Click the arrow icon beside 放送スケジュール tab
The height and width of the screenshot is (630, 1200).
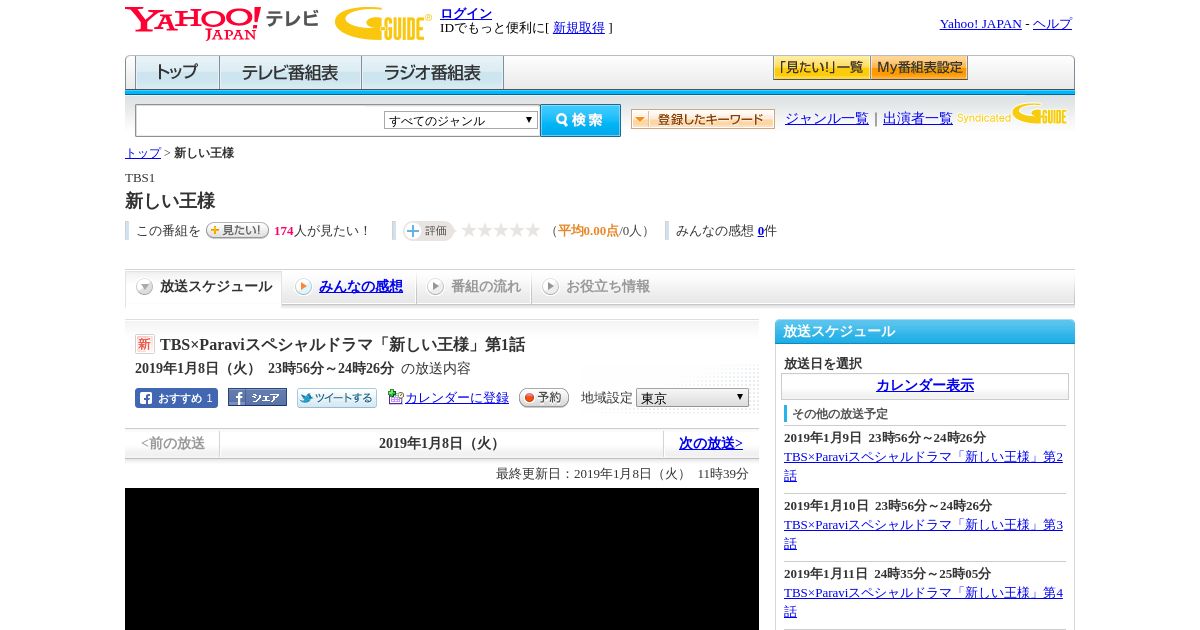[x=145, y=287]
